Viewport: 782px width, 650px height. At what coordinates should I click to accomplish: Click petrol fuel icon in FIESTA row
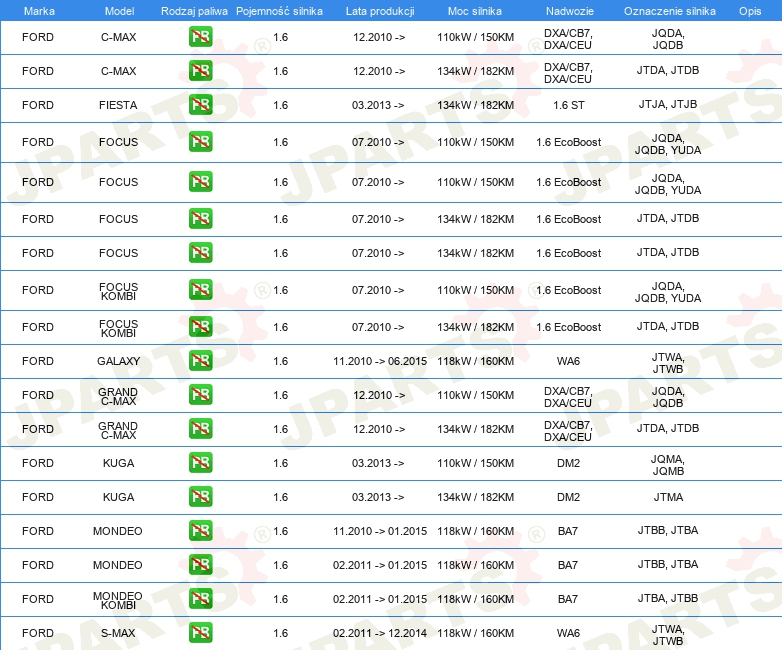200,105
